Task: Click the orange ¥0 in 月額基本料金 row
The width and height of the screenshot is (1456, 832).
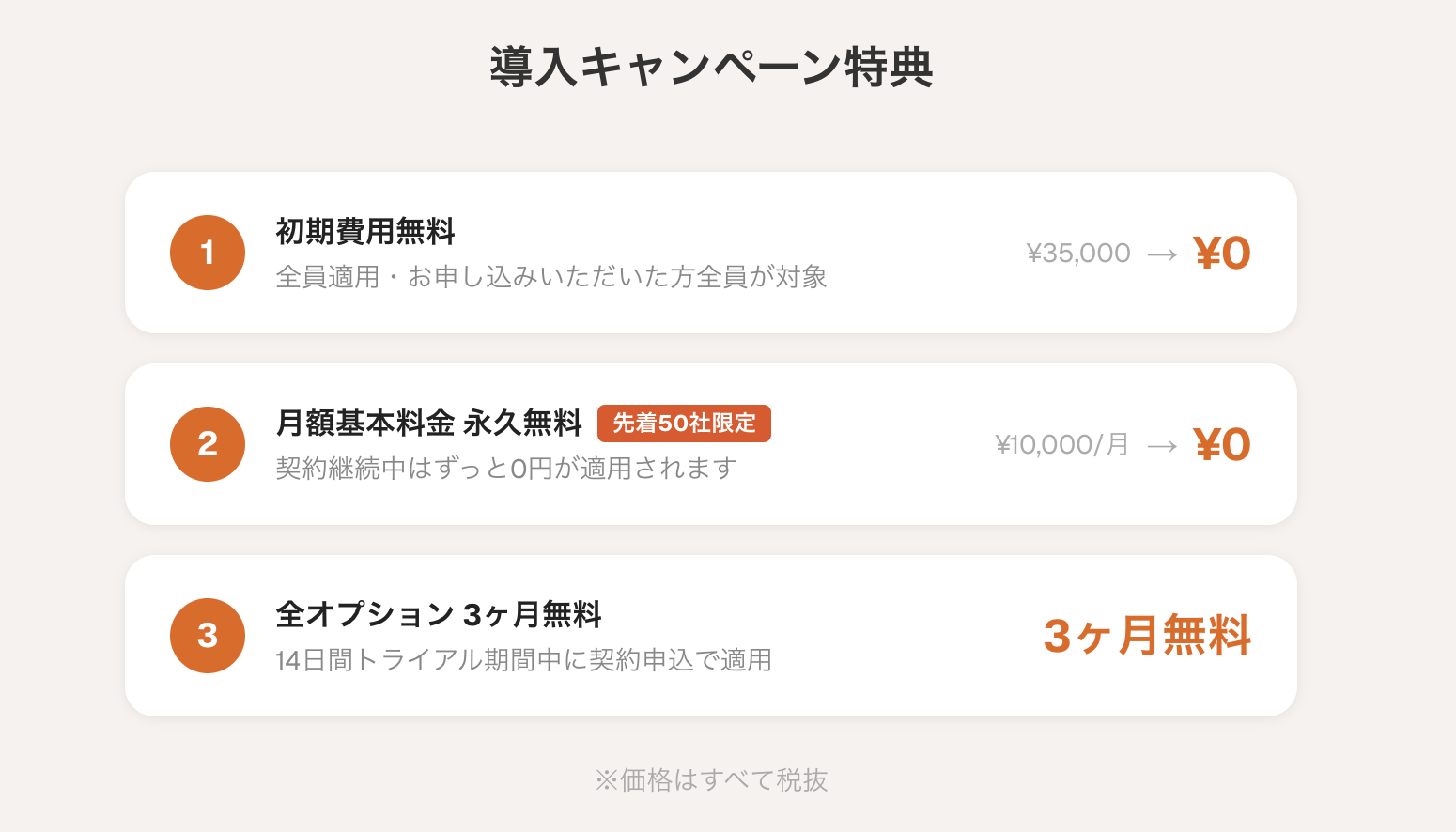Action: coord(1222,445)
